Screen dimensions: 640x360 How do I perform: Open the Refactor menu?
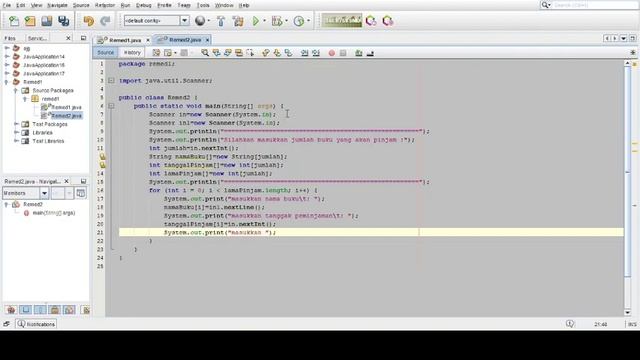coord(105,5)
